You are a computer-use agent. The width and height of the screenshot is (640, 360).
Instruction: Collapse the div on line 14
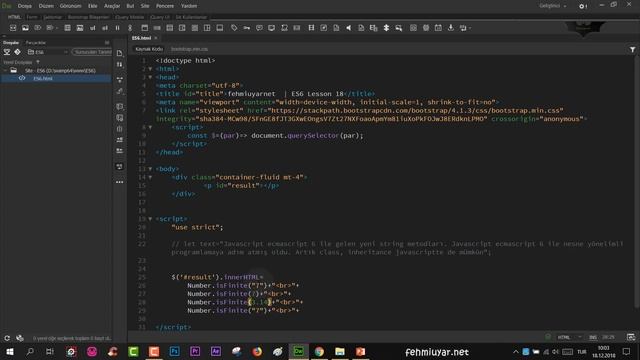(x=150, y=177)
